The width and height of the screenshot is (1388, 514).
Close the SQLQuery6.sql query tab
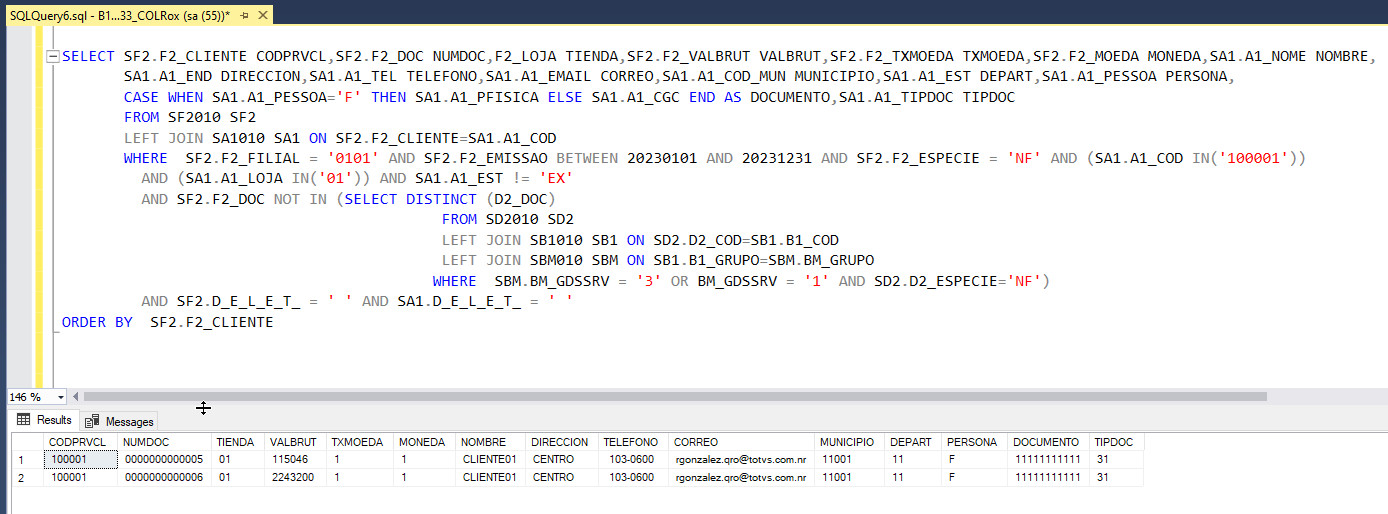[263, 17]
